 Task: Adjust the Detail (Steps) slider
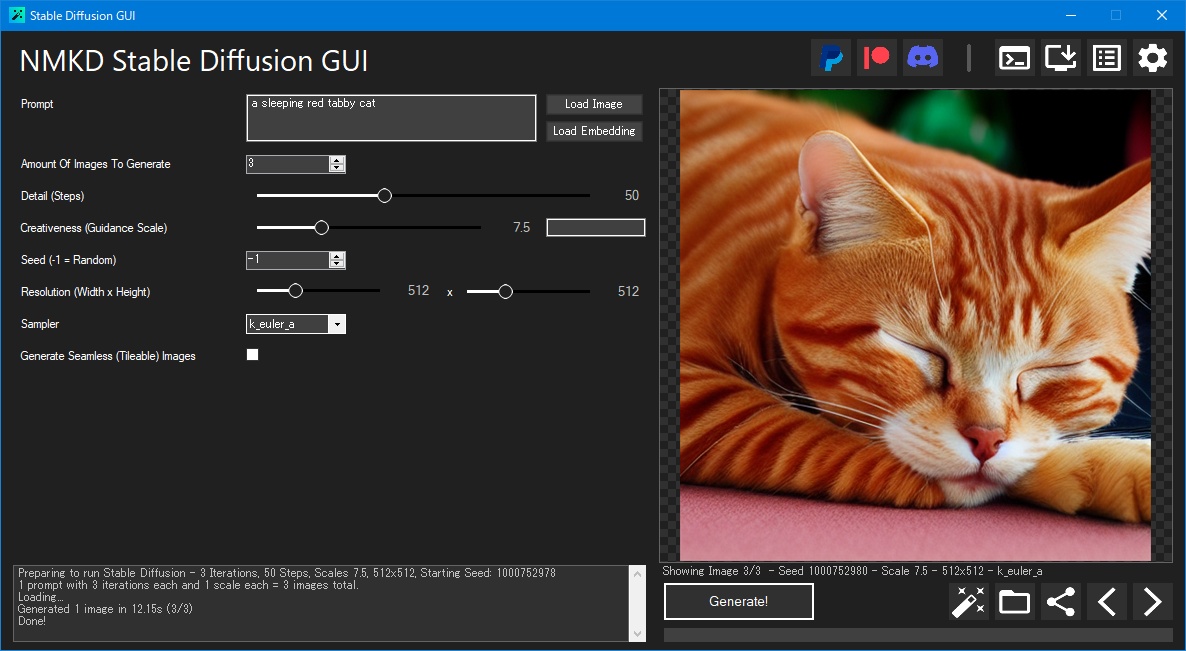[x=384, y=195]
